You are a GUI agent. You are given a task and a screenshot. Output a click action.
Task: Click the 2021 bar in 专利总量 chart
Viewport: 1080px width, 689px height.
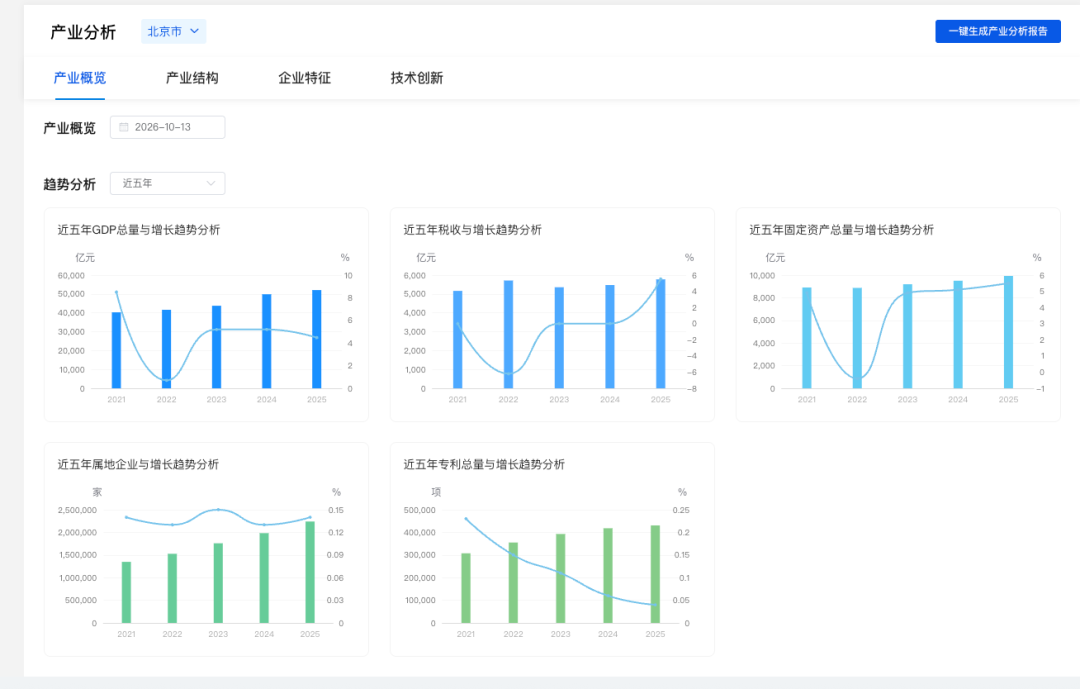click(x=466, y=588)
